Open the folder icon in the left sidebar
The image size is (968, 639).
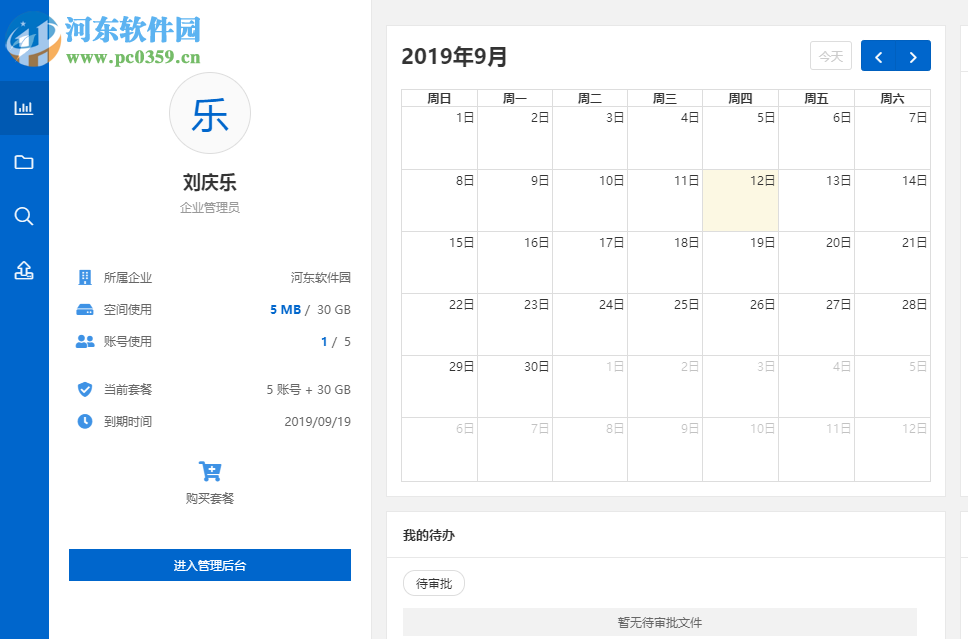tap(23, 162)
